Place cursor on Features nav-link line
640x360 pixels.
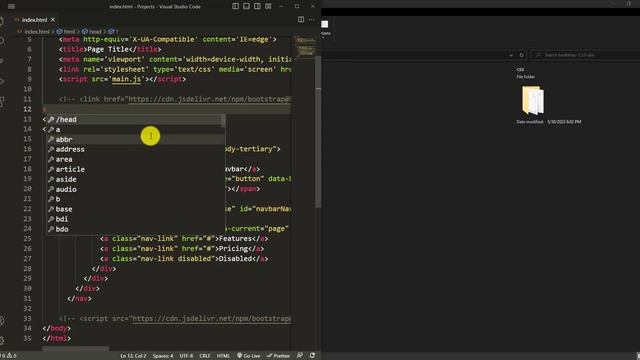[x=184, y=239]
